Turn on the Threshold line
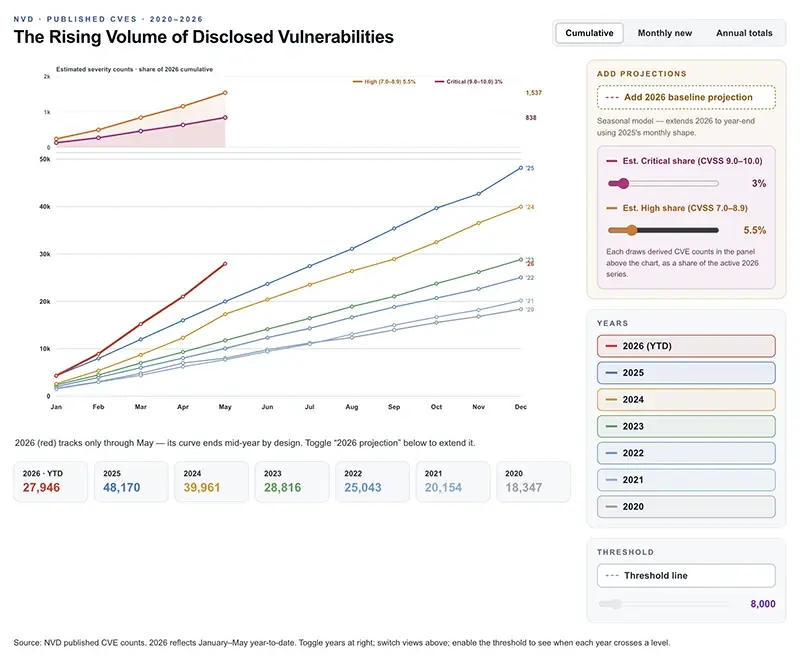The width and height of the screenshot is (800, 659). click(686, 575)
